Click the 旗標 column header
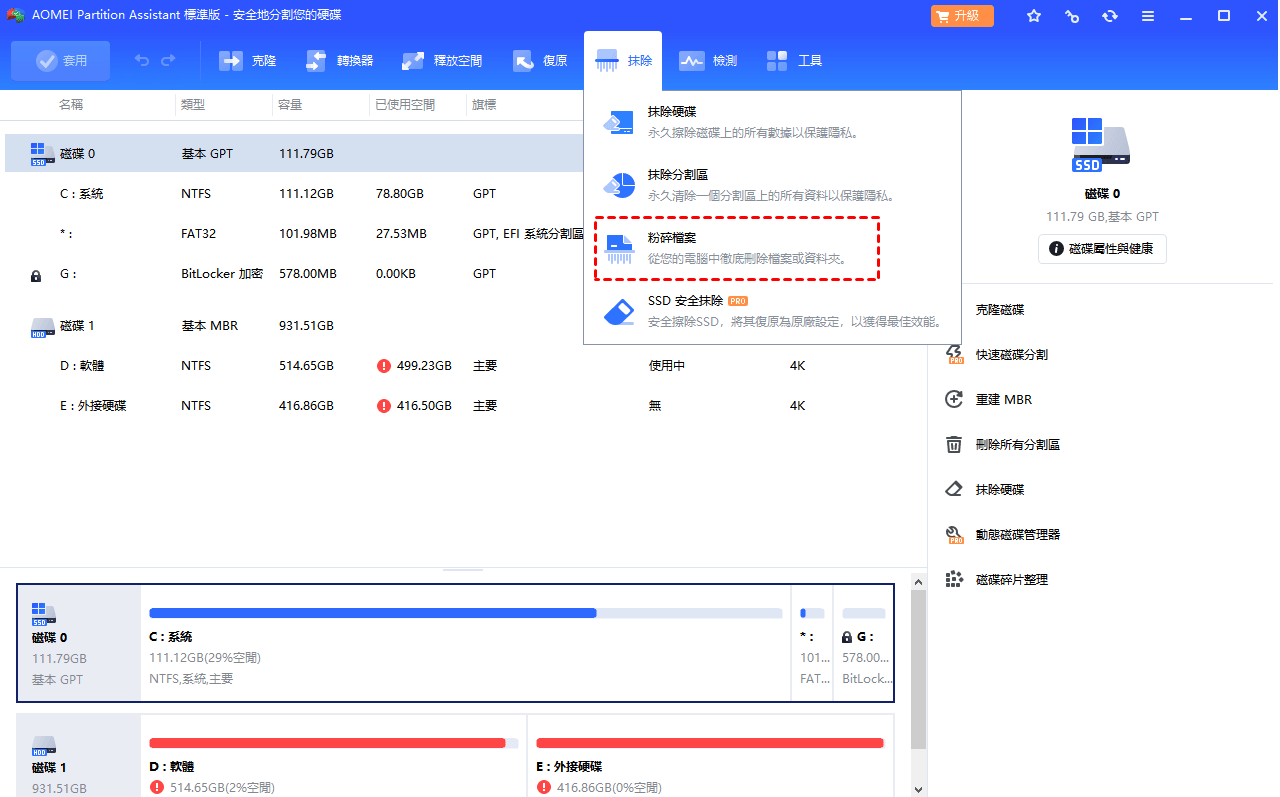 pyautogui.click(x=485, y=105)
